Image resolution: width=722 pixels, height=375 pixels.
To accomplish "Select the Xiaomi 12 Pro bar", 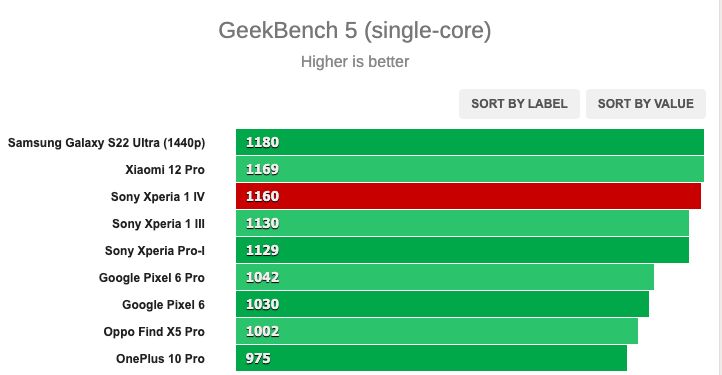I will pyautogui.click(x=470, y=169).
